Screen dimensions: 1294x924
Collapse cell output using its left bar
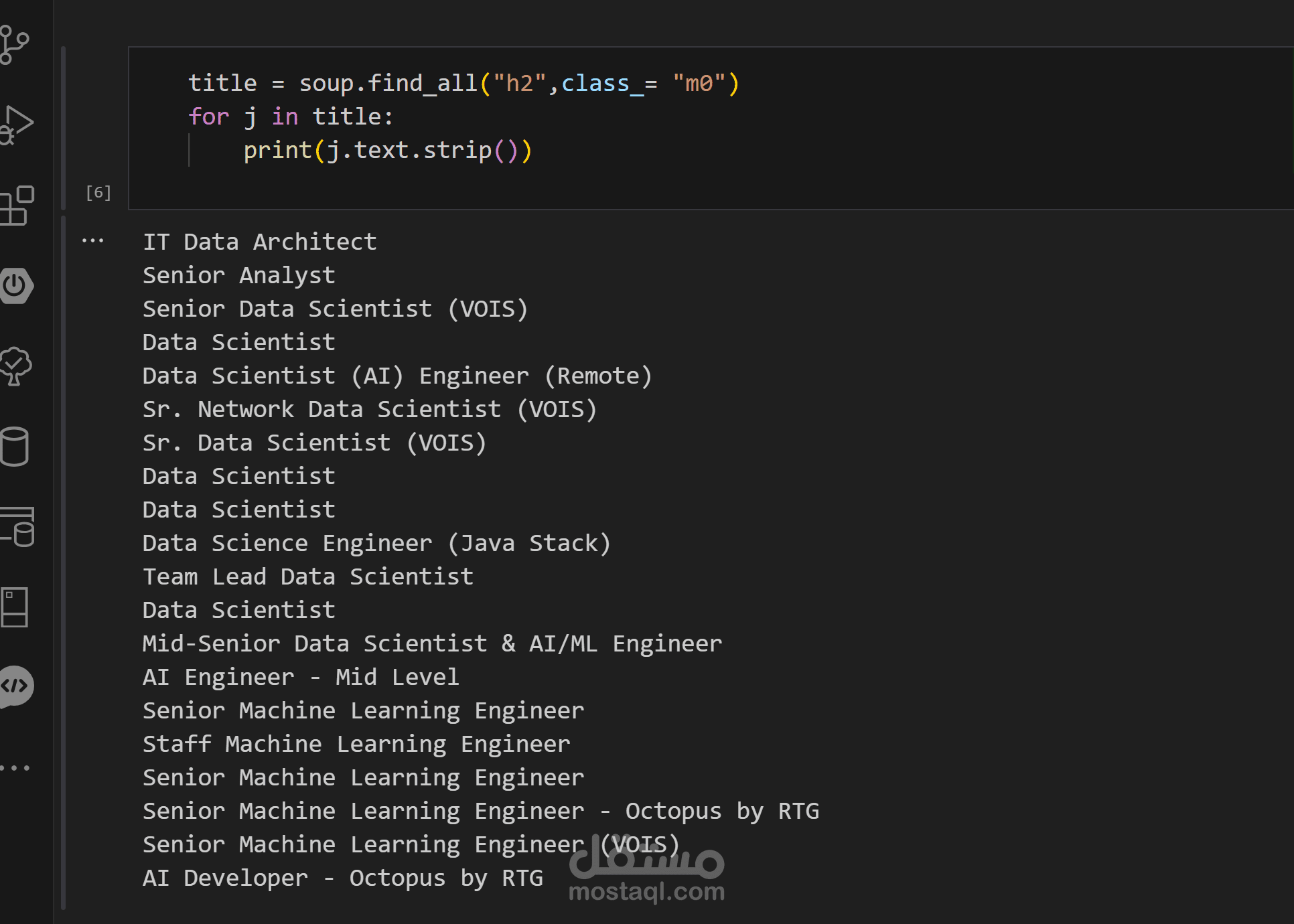64,561
